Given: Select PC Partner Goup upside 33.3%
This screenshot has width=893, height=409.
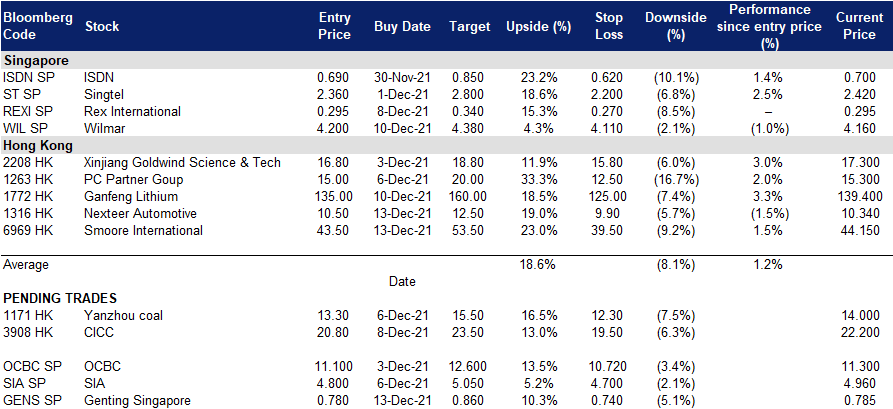Looking at the screenshot, I should (x=538, y=179).
